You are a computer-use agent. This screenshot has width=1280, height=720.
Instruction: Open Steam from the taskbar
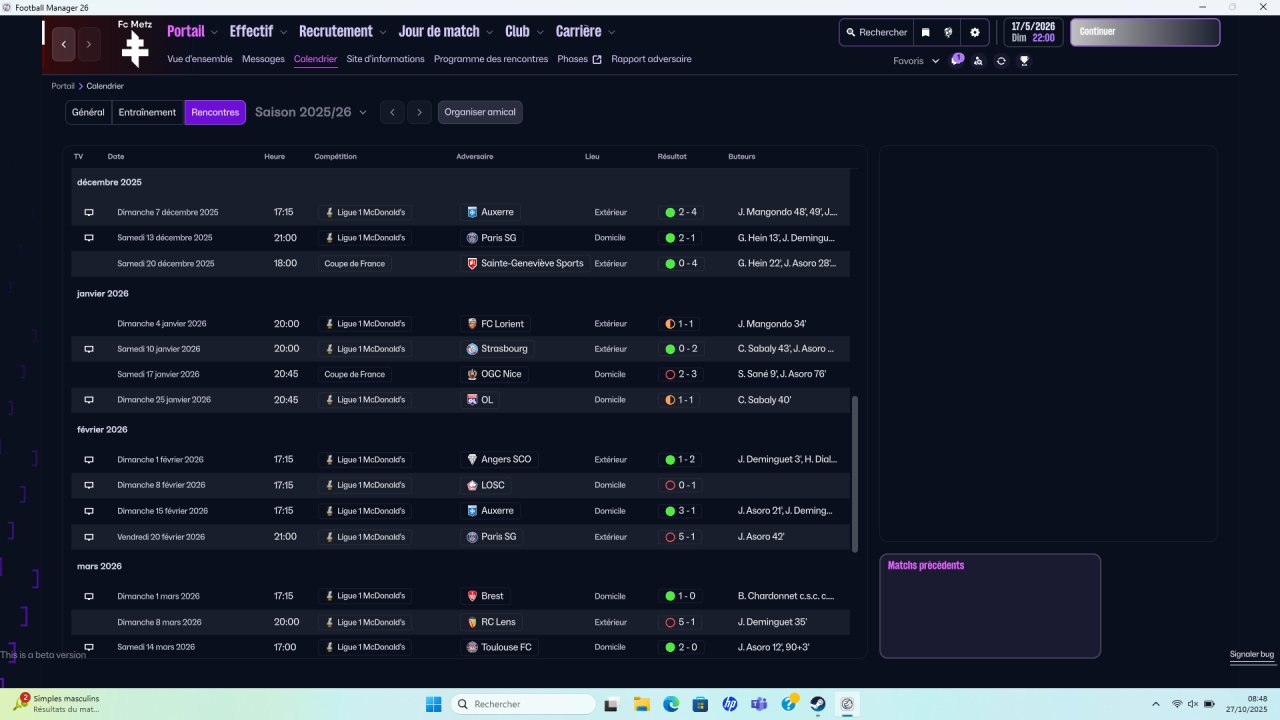(818, 704)
